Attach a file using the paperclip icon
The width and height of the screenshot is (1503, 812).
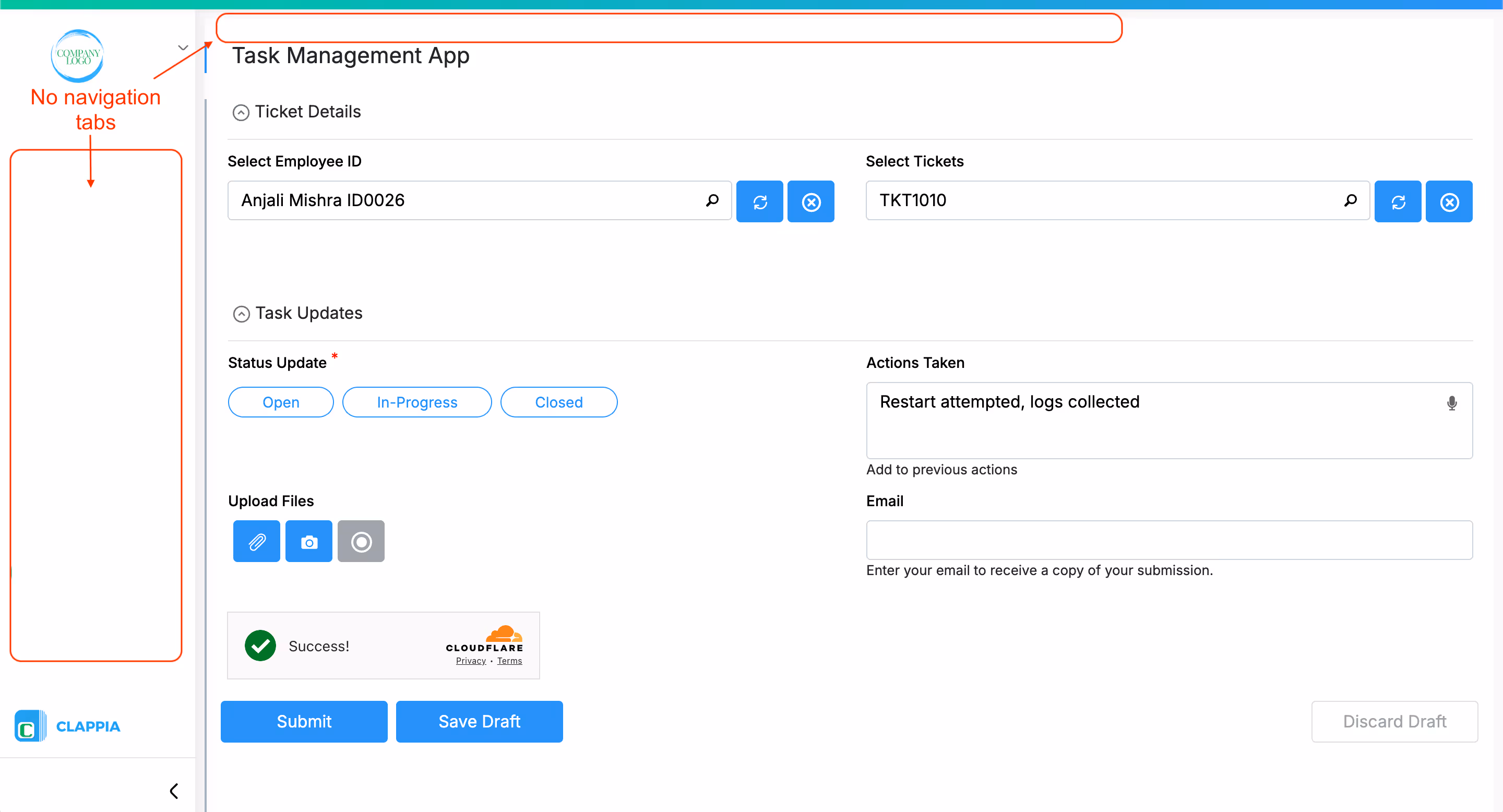coord(256,541)
